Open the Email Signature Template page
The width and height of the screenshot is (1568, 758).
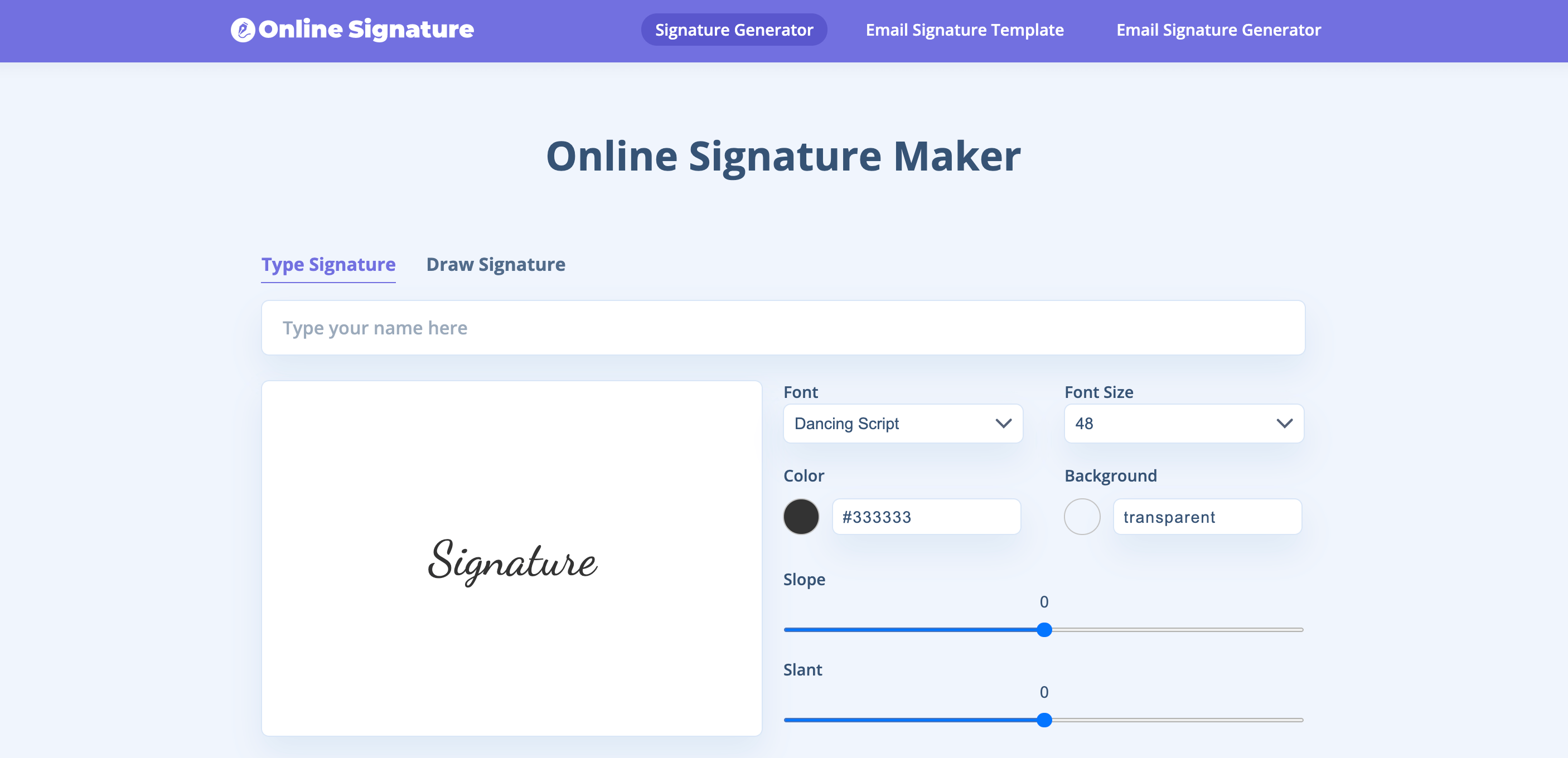coord(964,30)
